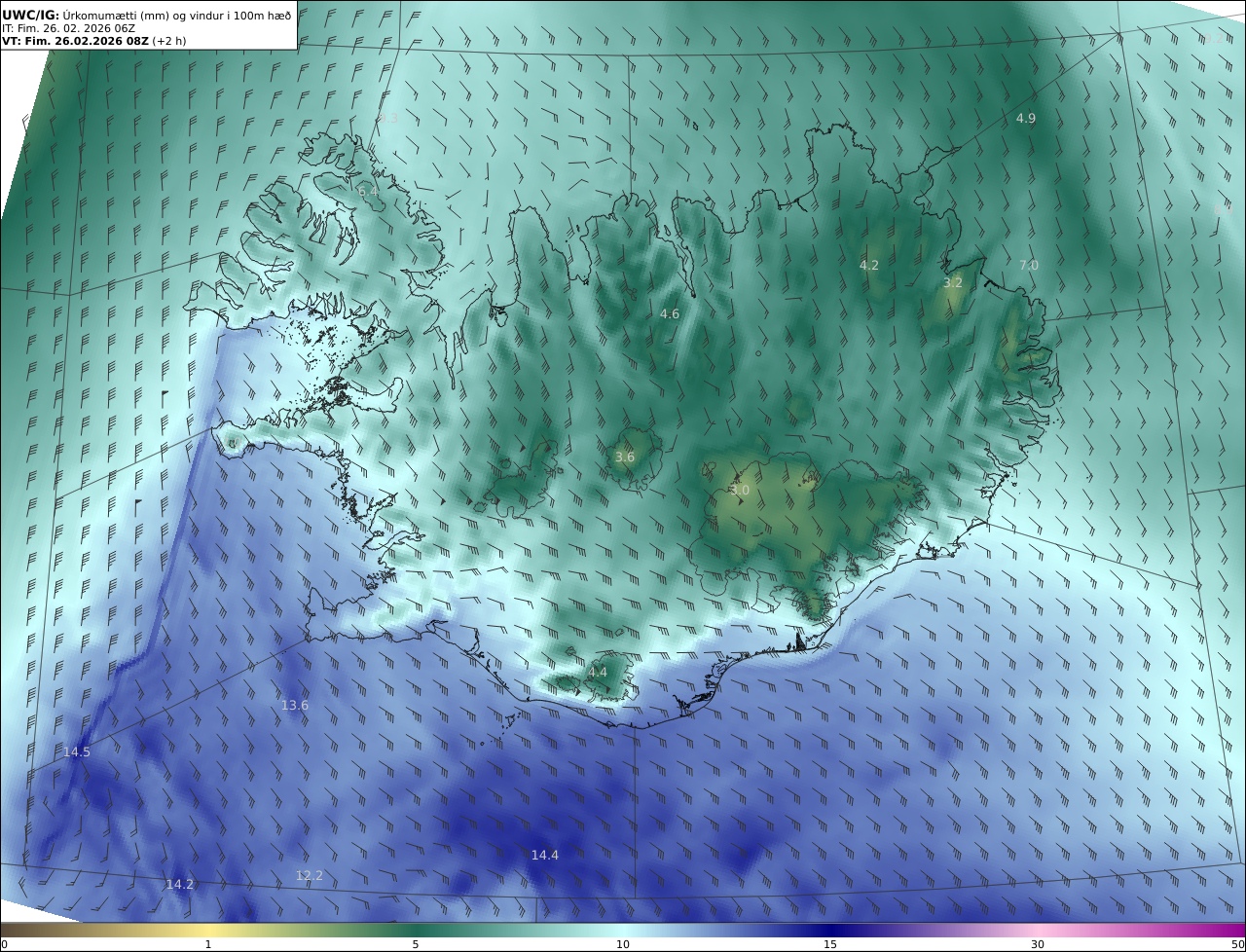Click the 12.2 value label
This screenshot has height=952, width=1246.
310,875
